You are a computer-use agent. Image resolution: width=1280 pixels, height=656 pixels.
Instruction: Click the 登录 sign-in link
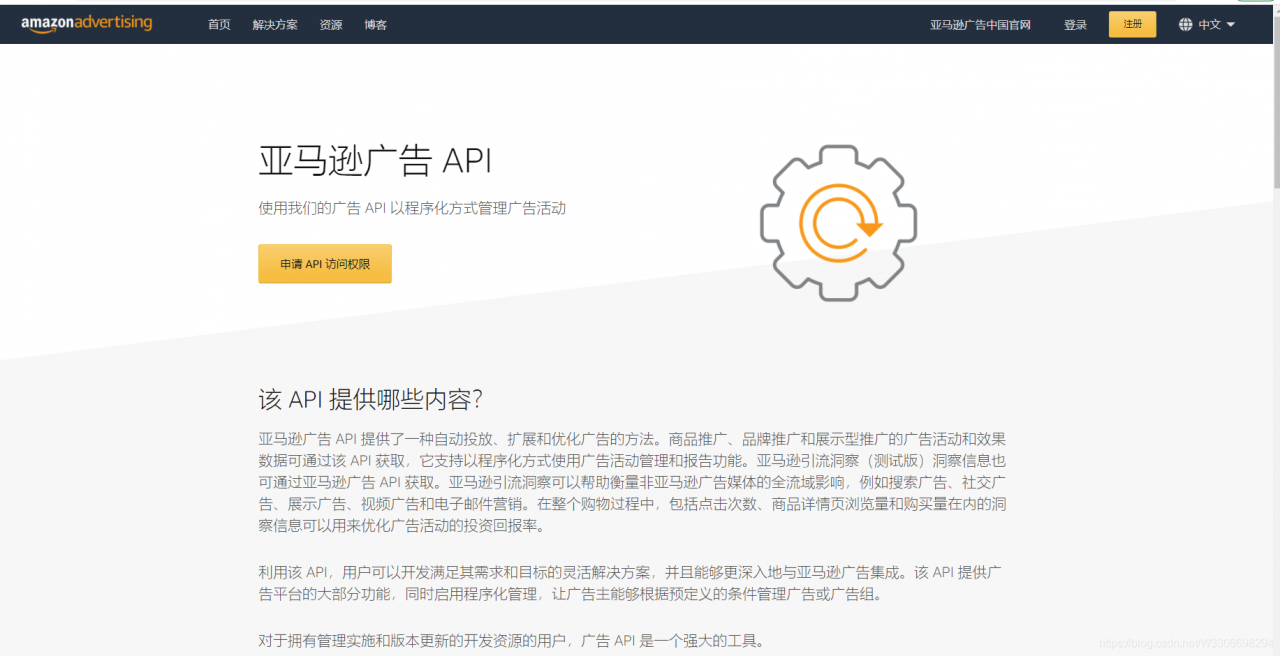[x=1075, y=25]
